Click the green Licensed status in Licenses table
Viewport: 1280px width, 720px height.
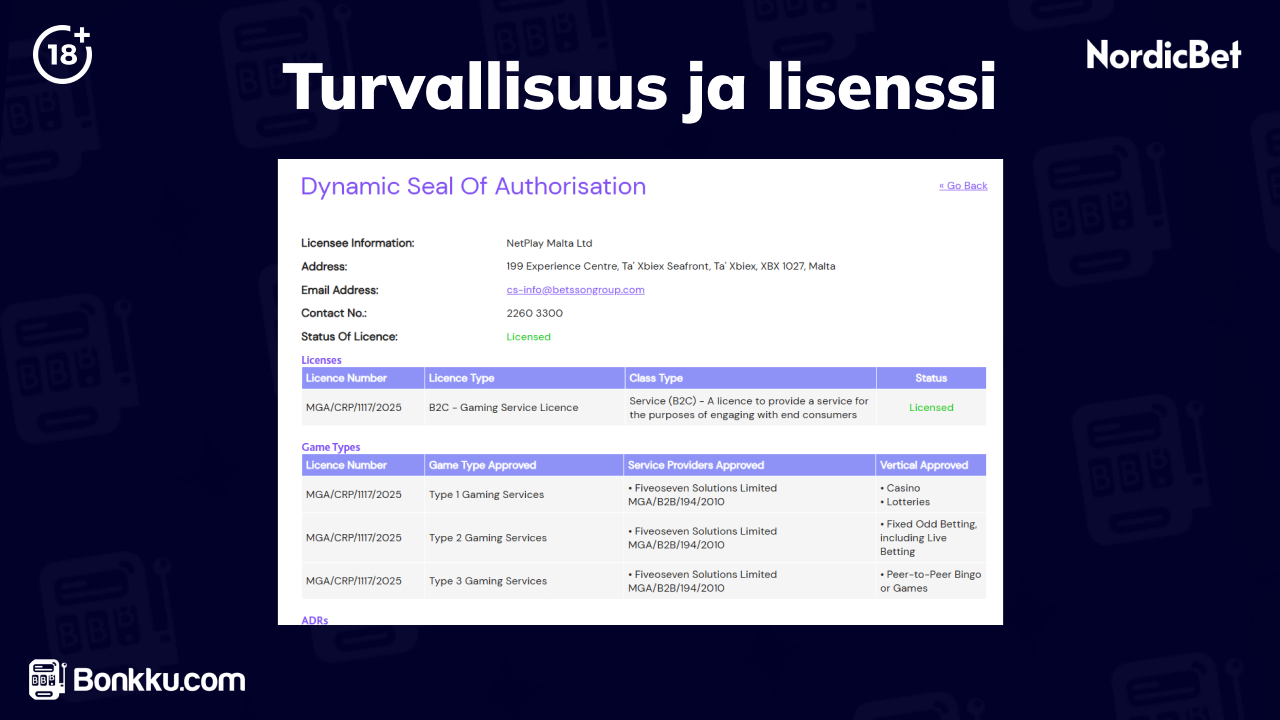(931, 408)
